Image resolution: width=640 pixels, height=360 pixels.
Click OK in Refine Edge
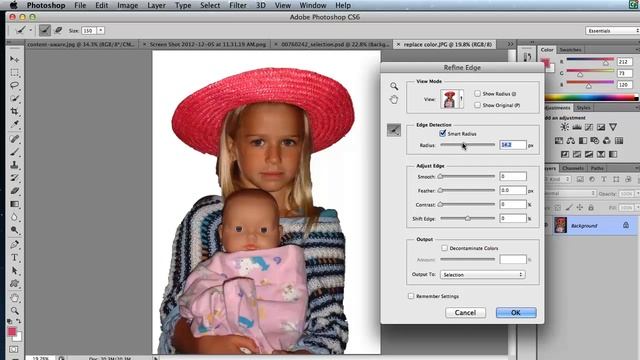(x=516, y=313)
